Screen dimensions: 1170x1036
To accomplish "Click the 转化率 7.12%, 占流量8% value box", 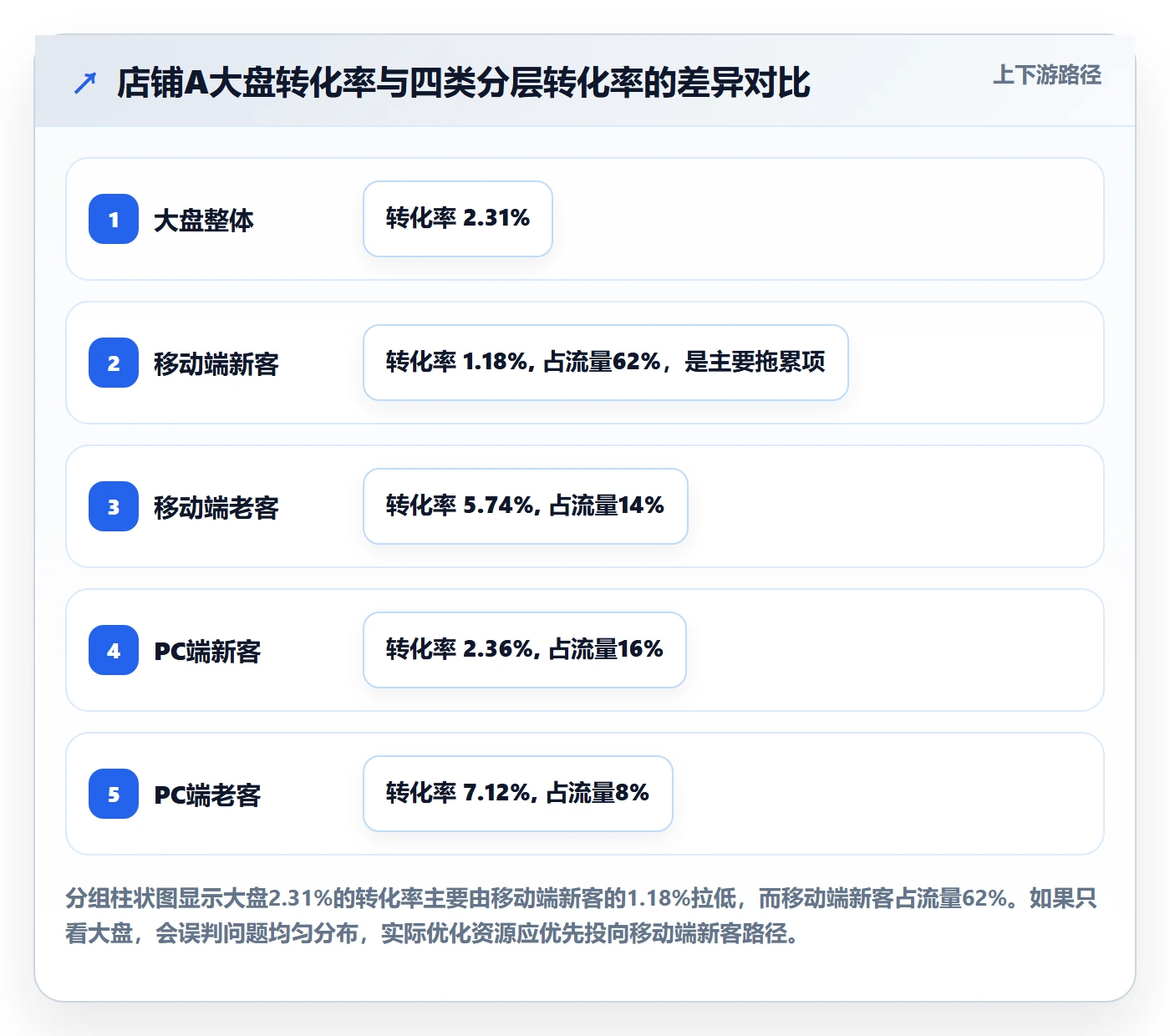I will [518, 794].
